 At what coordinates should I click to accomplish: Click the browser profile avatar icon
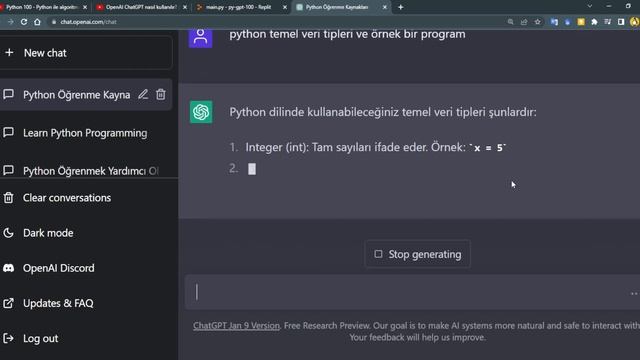pyautogui.click(x=634, y=22)
